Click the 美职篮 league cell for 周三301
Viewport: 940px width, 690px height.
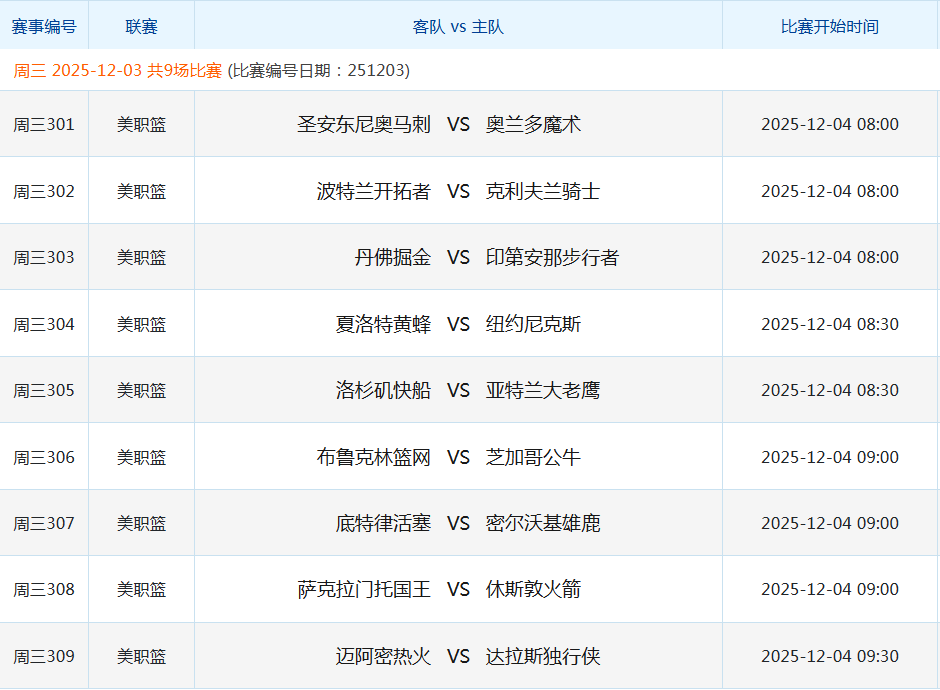(141, 124)
